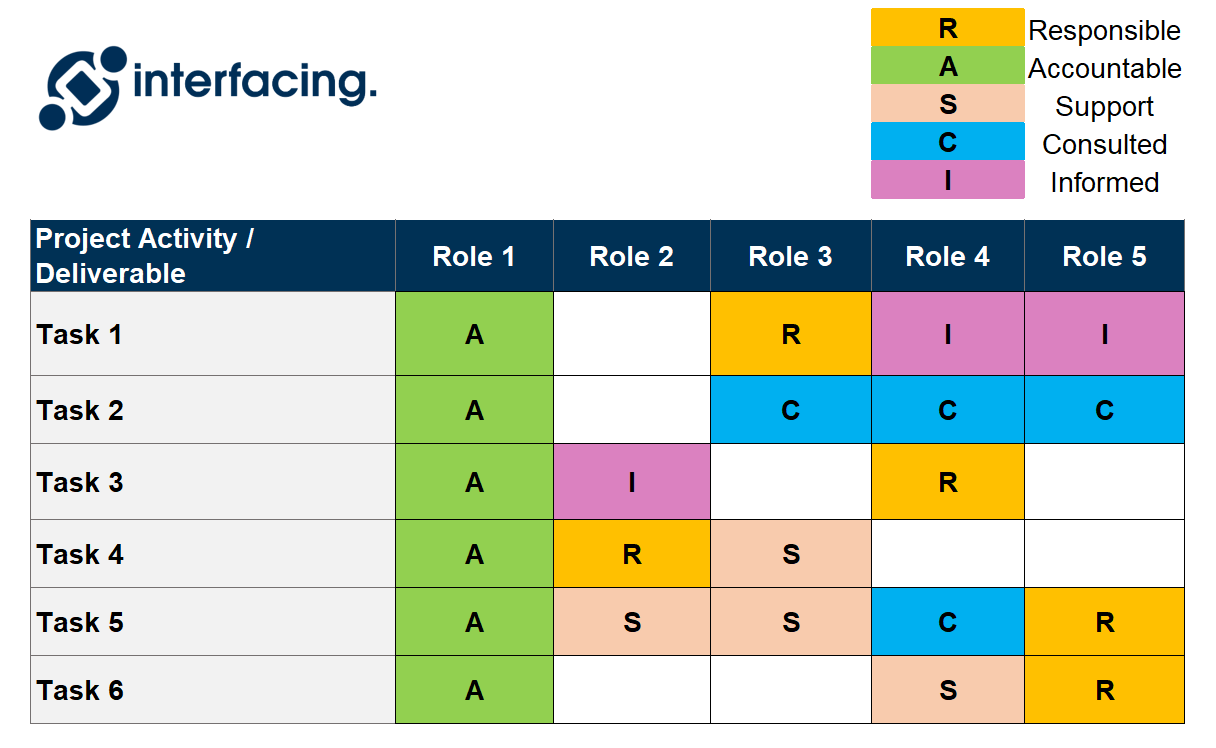Image resolution: width=1216 pixels, height=748 pixels.
Task: Click Task 5 Role 5 R cell
Action: click(x=1104, y=622)
